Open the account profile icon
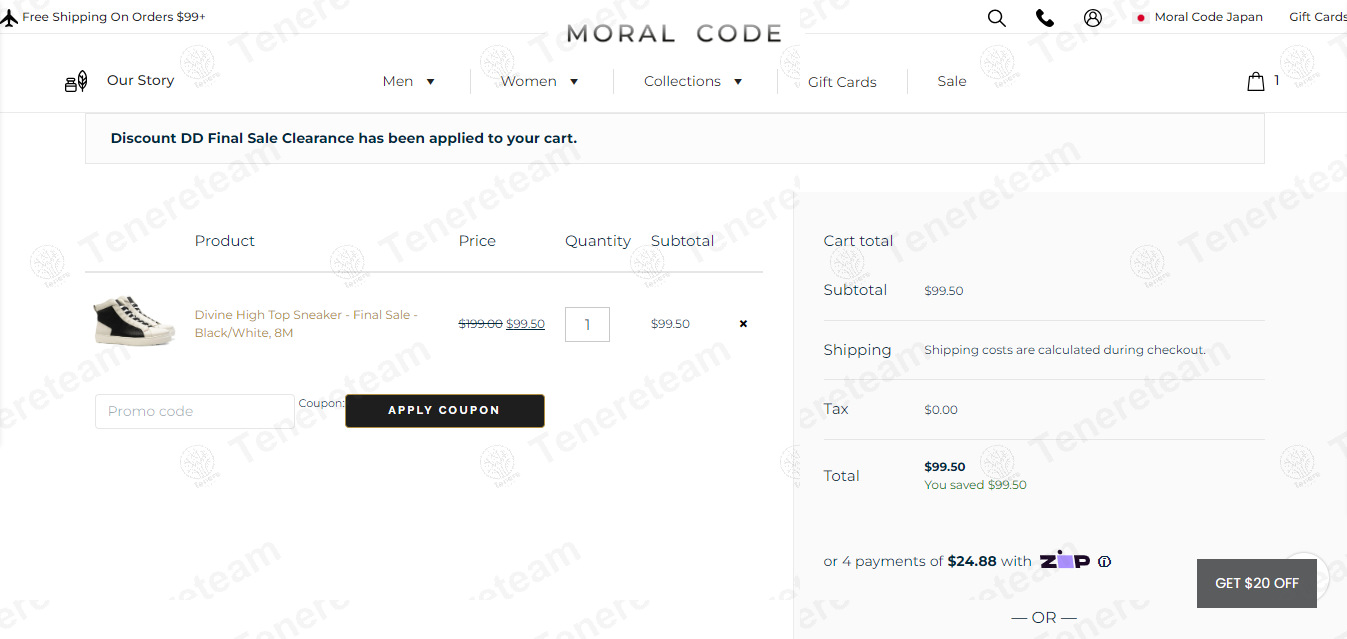 [x=1093, y=17]
